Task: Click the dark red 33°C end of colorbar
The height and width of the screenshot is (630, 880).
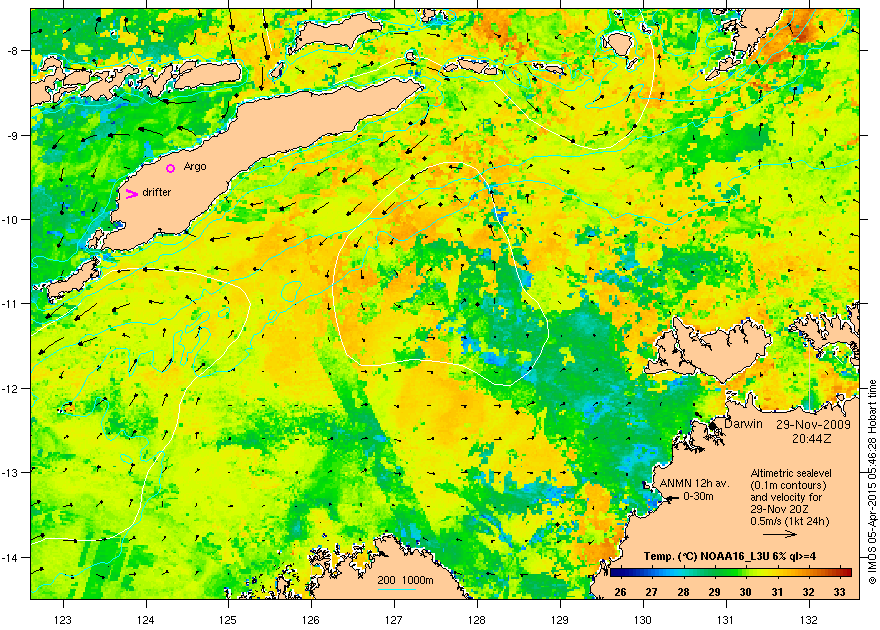Action: 847,573
